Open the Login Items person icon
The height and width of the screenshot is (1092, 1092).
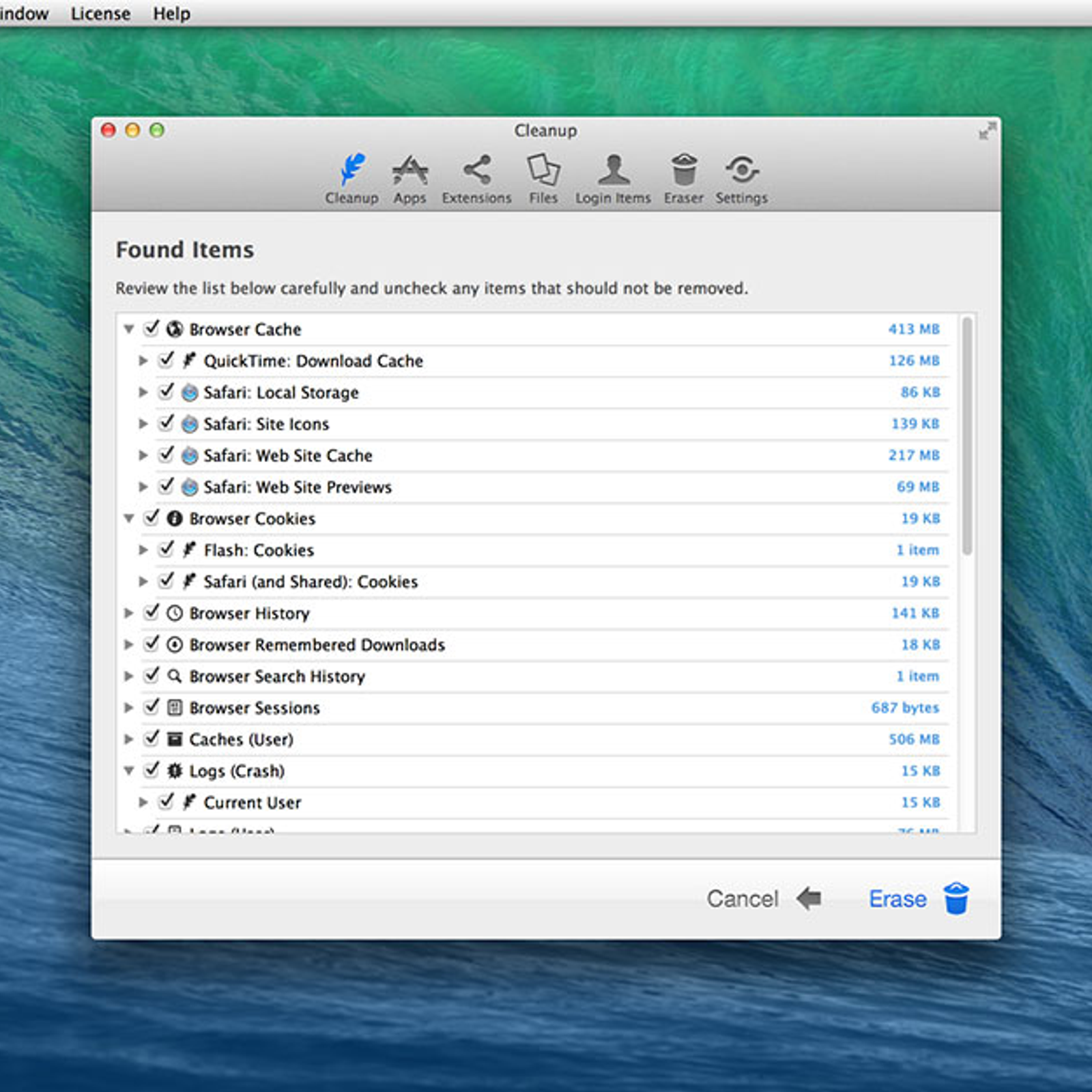point(613,170)
